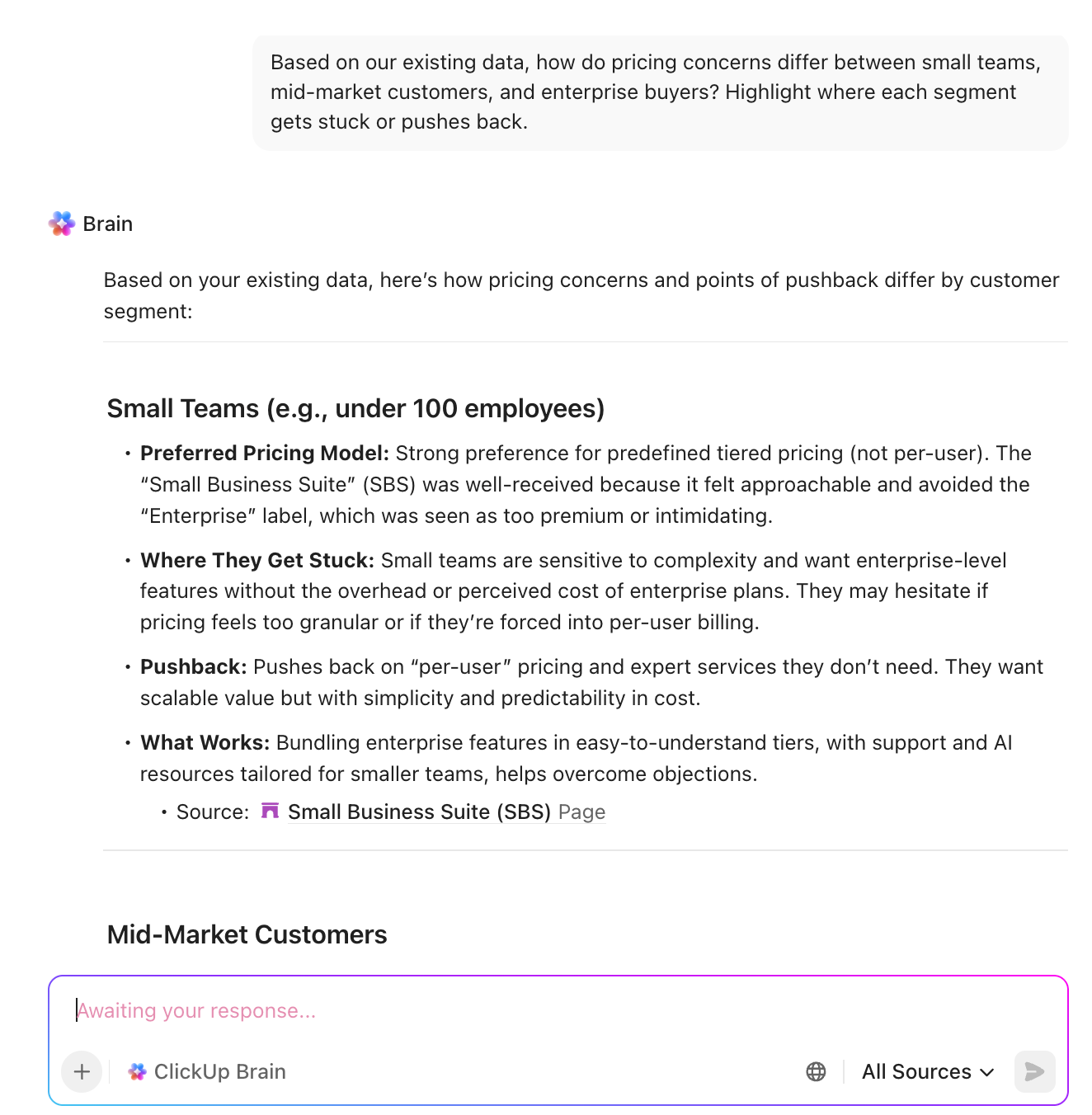This screenshot has height=1115, width=1092.
Task: Click the plus icon to add an attachment
Action: [x=81, y=1071]
